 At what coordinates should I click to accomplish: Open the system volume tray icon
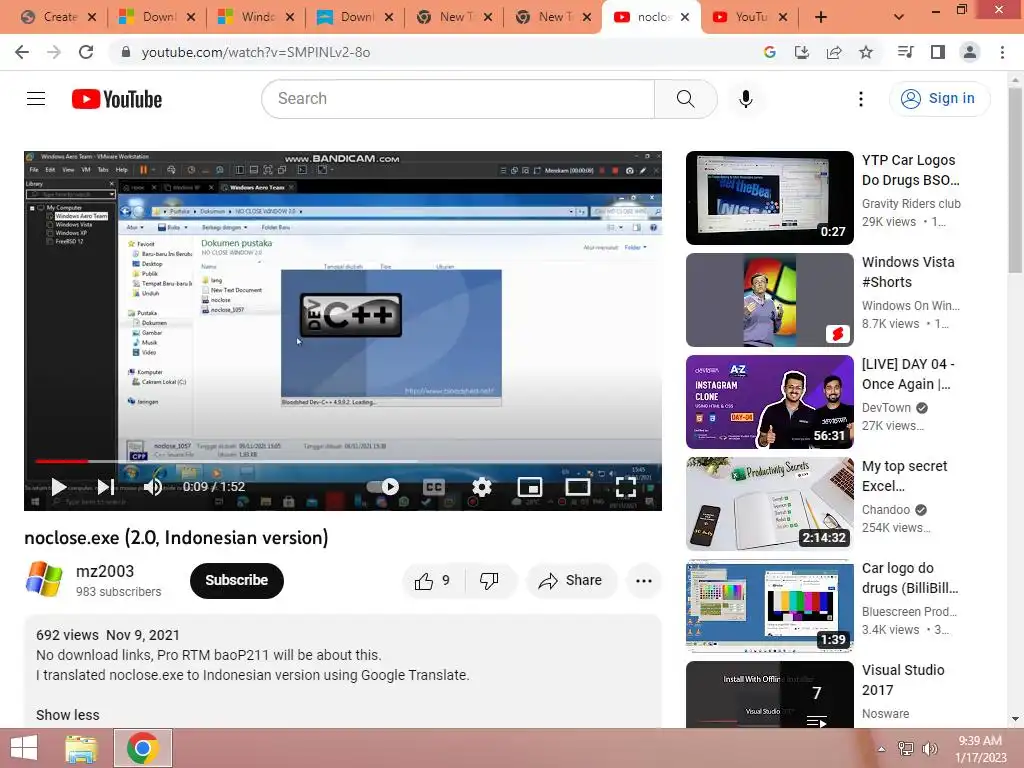[929, 749]
